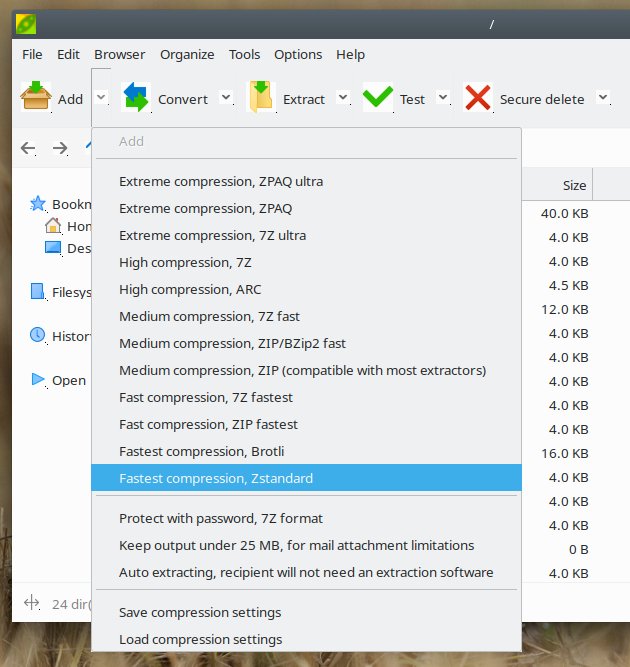Go back with the left arrow icon
The image size is (630, 667).
click(28, 148)
